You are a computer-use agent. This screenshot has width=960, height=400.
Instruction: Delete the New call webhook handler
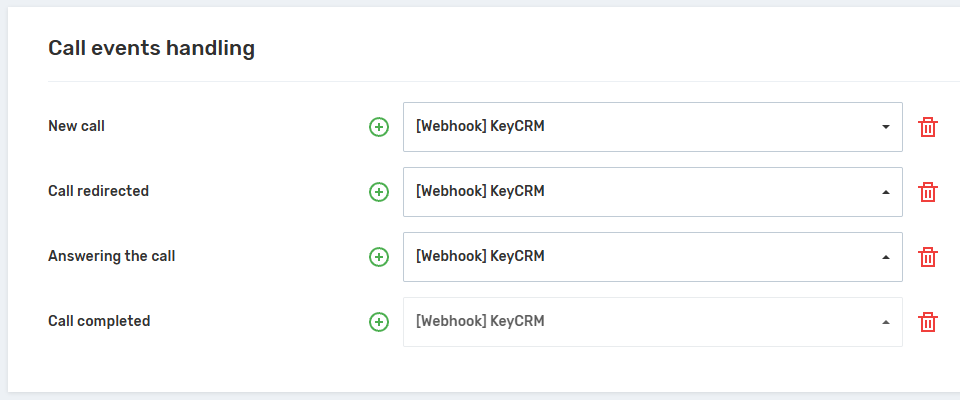click(x=928, y=127)
